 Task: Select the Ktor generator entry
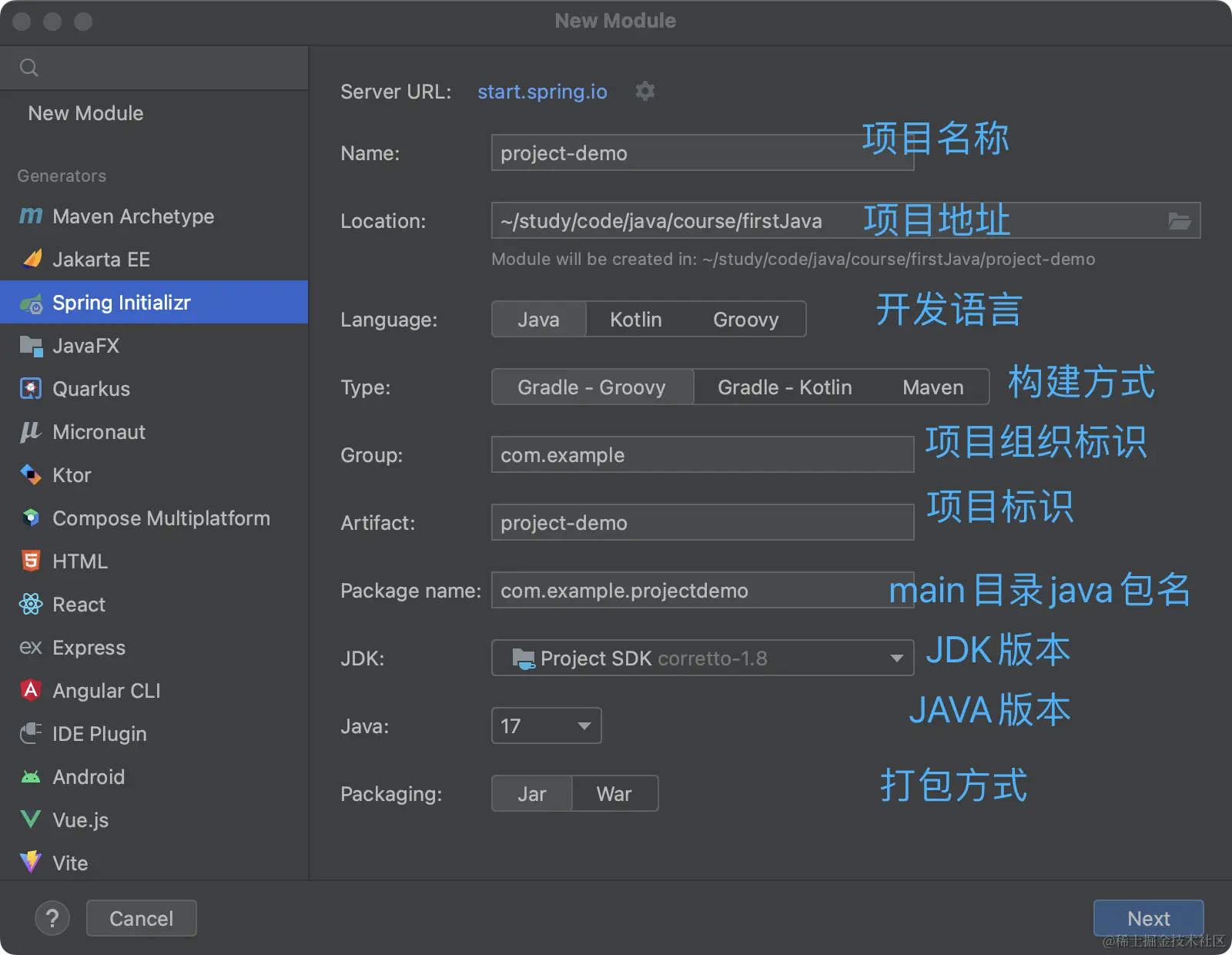click(x=154, y=475)
